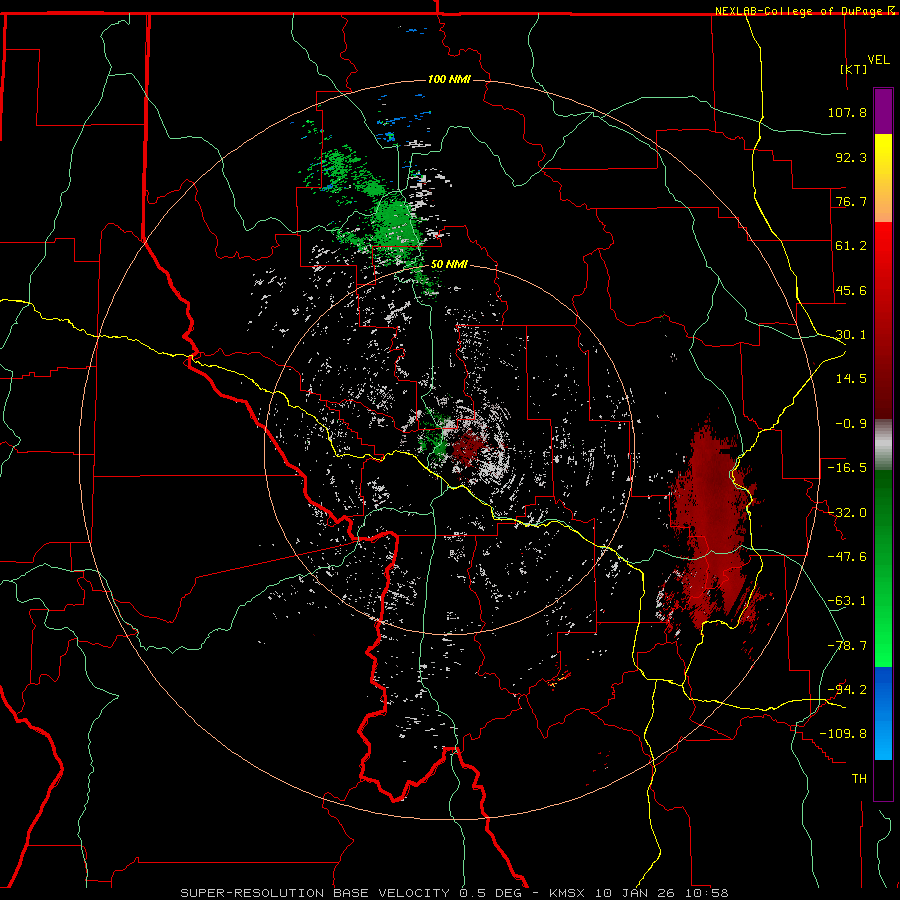This screenshot has height=900, width=900.
Task: Click the blue segment of the color bar
Action: click(883, 713)
